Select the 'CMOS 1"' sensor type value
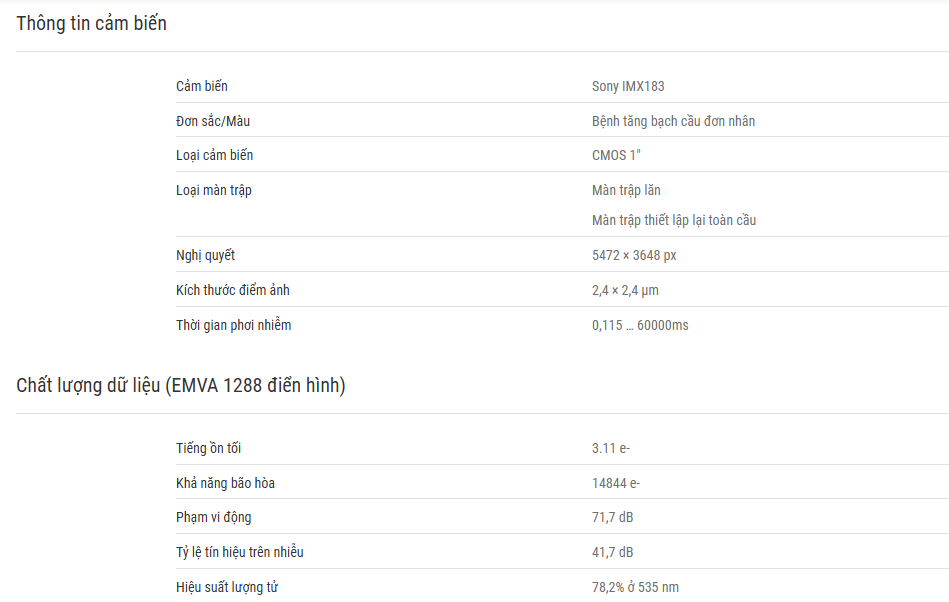Screen dimensions: 949x602 click(x=615, y=155)
